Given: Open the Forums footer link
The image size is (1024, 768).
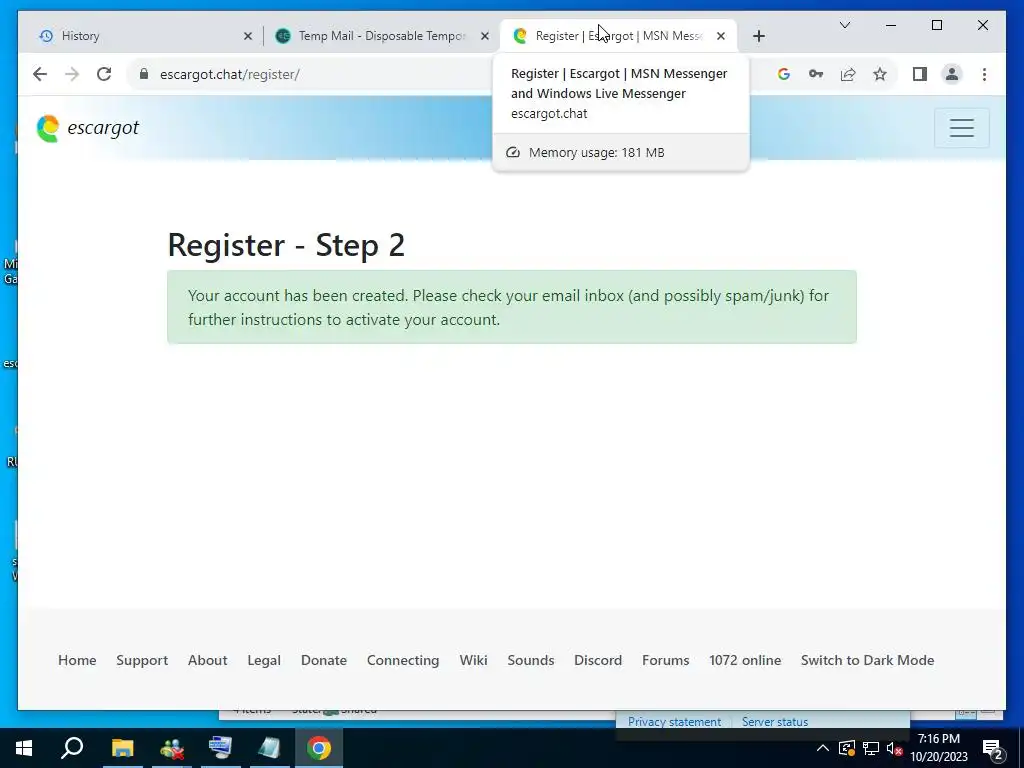Looking at the screenshot, I should click(665, 660).
